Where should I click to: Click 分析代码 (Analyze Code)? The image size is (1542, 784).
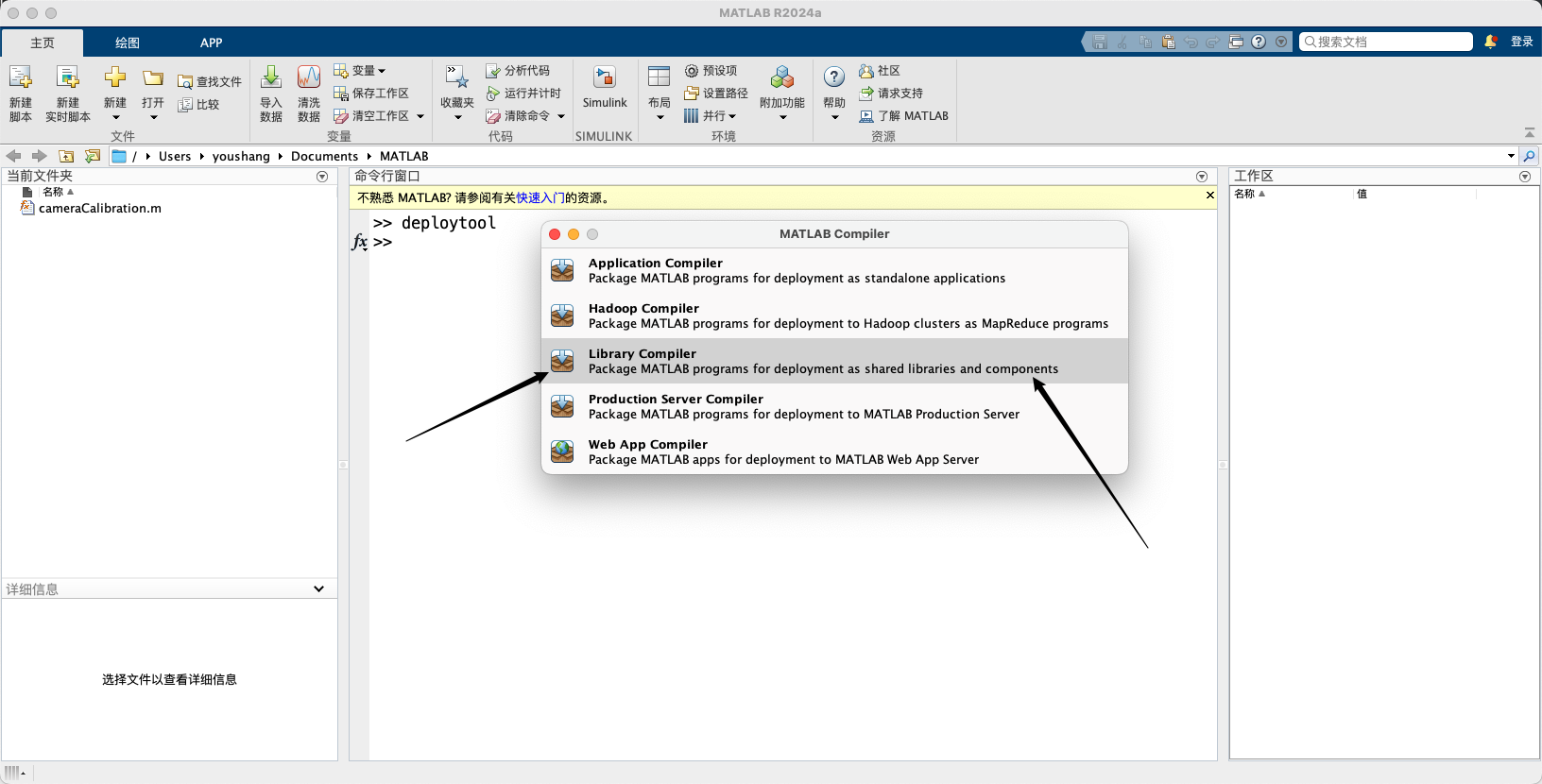(x=518, y=71)
